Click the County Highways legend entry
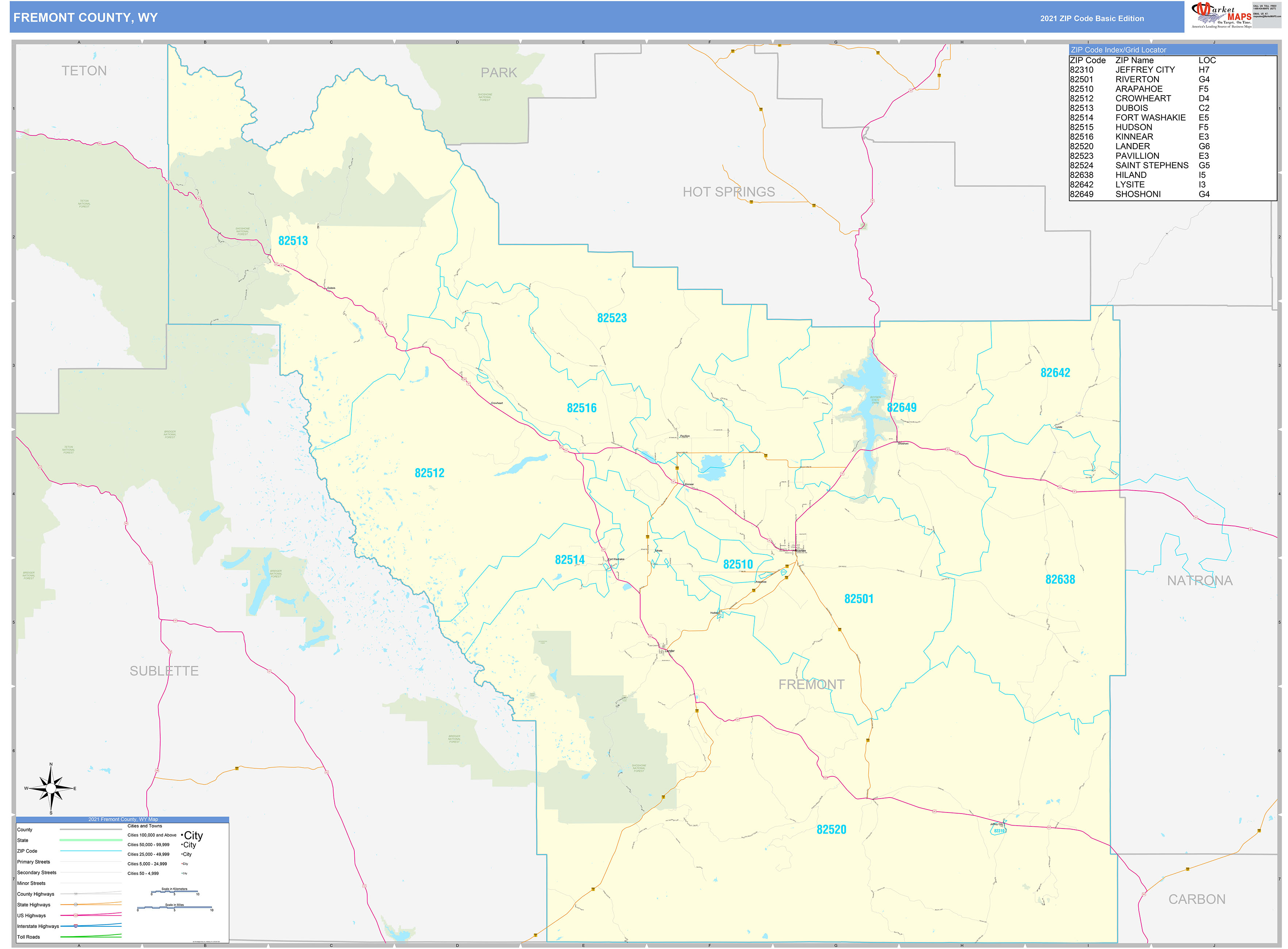This screenshot has height=949, width=1288. click(36, 894)
